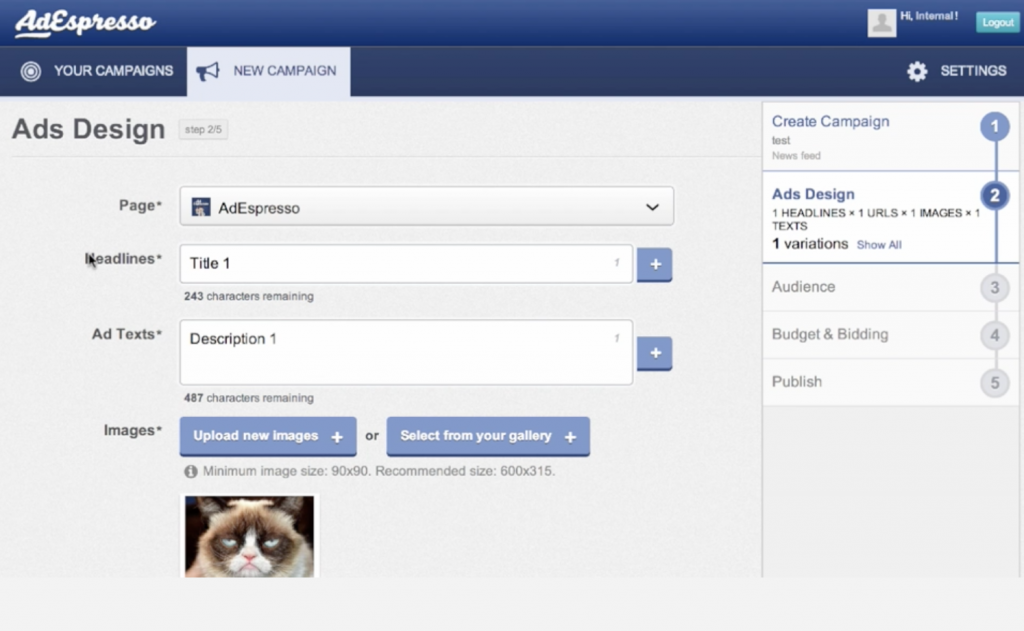Click the info icon beside minimum image size
Image resolution: width=1024 pixels, height=631 pixels.
(191, 472)
